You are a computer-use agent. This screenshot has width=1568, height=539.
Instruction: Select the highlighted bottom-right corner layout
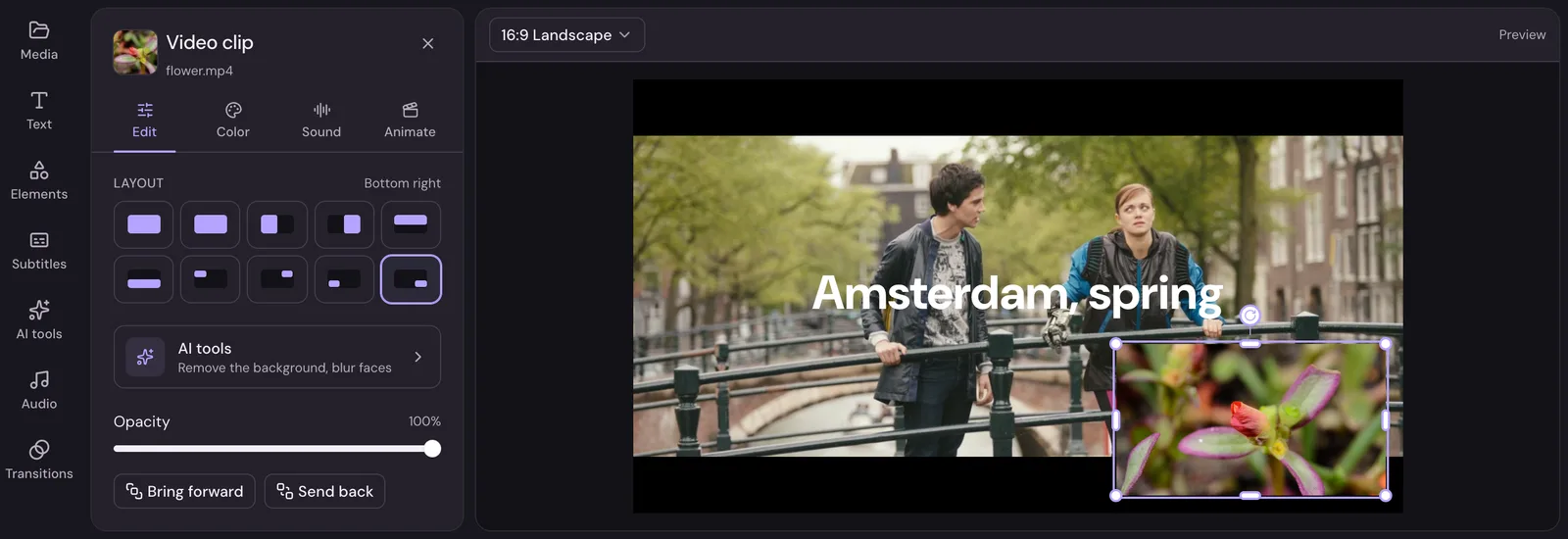pyautogui.click(x=411, y=279)
